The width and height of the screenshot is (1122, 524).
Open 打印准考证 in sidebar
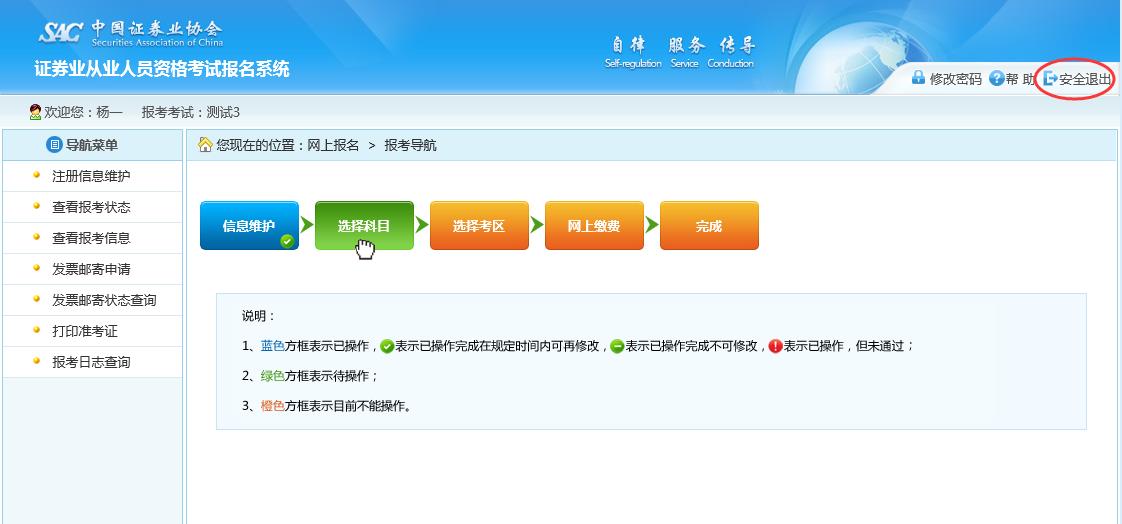pyautogui.click(x=85, y=331)
